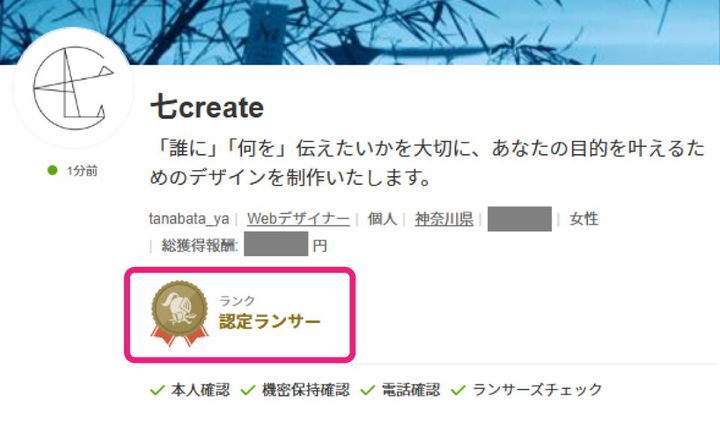The image size is (720, 421).
Task: Click the green checkmark beside 機密保持確認
Action: point(248,390)
